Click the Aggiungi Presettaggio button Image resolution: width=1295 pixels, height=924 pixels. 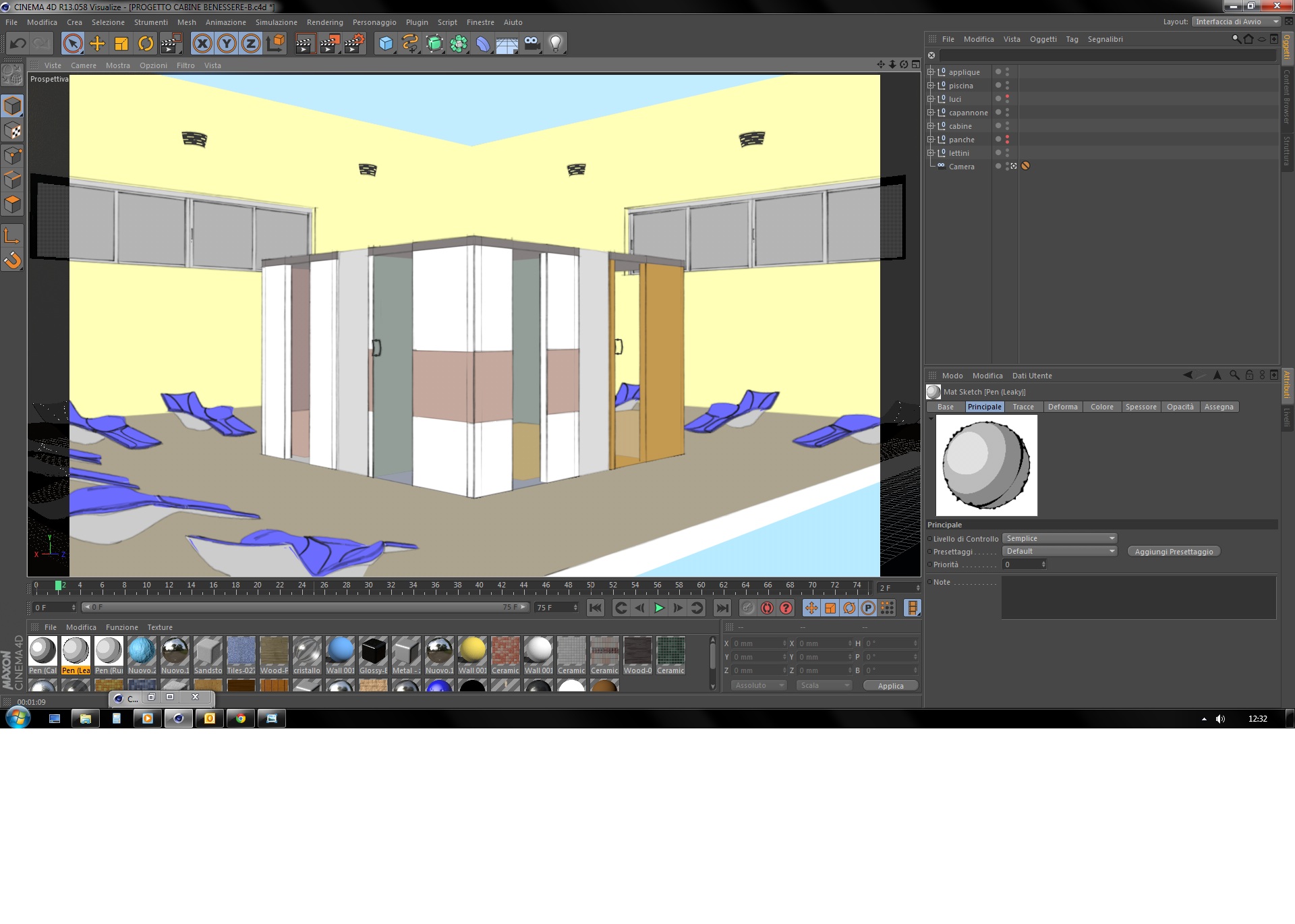1173,552
